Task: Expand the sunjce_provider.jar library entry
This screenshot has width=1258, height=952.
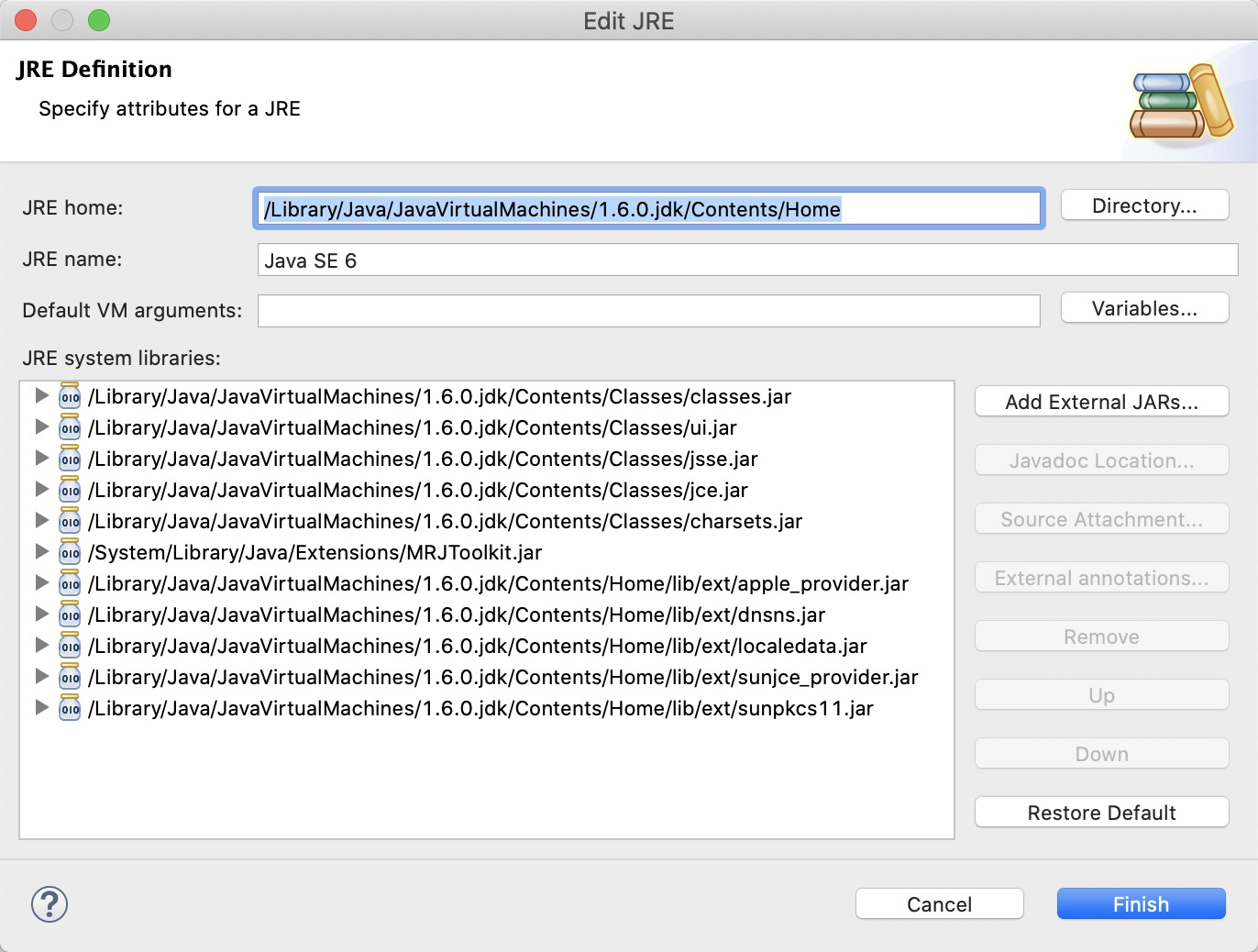Action: click(41, 676)
